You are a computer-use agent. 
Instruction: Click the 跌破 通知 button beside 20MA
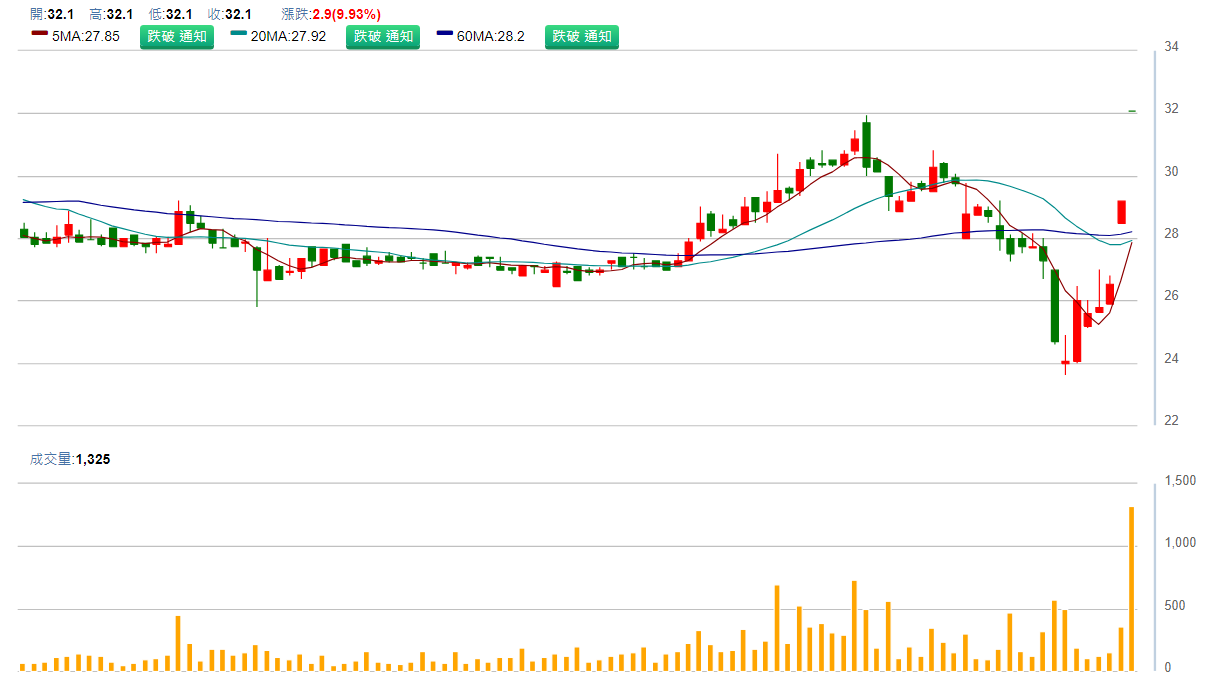[383, 37]
